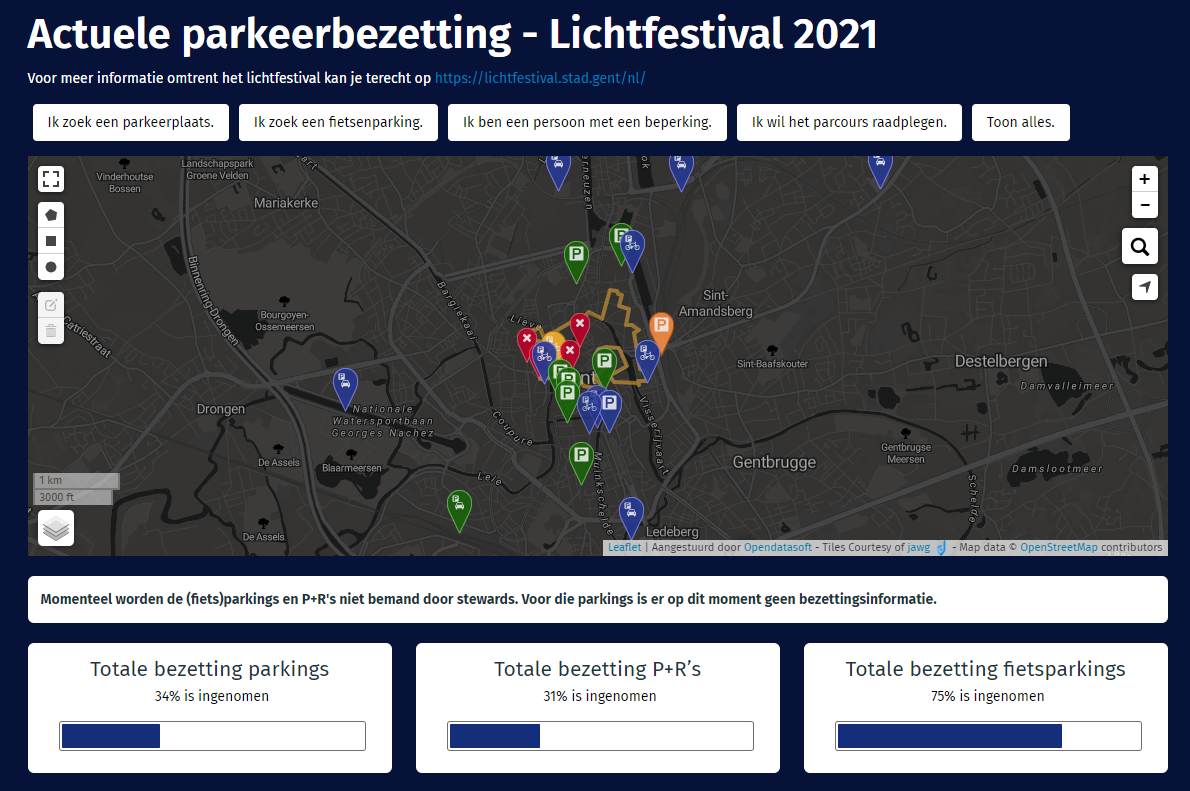This screenshot has width=1190, height=791.
Task: Open the lichtfestival.stad.gent link
Action: 541,77
